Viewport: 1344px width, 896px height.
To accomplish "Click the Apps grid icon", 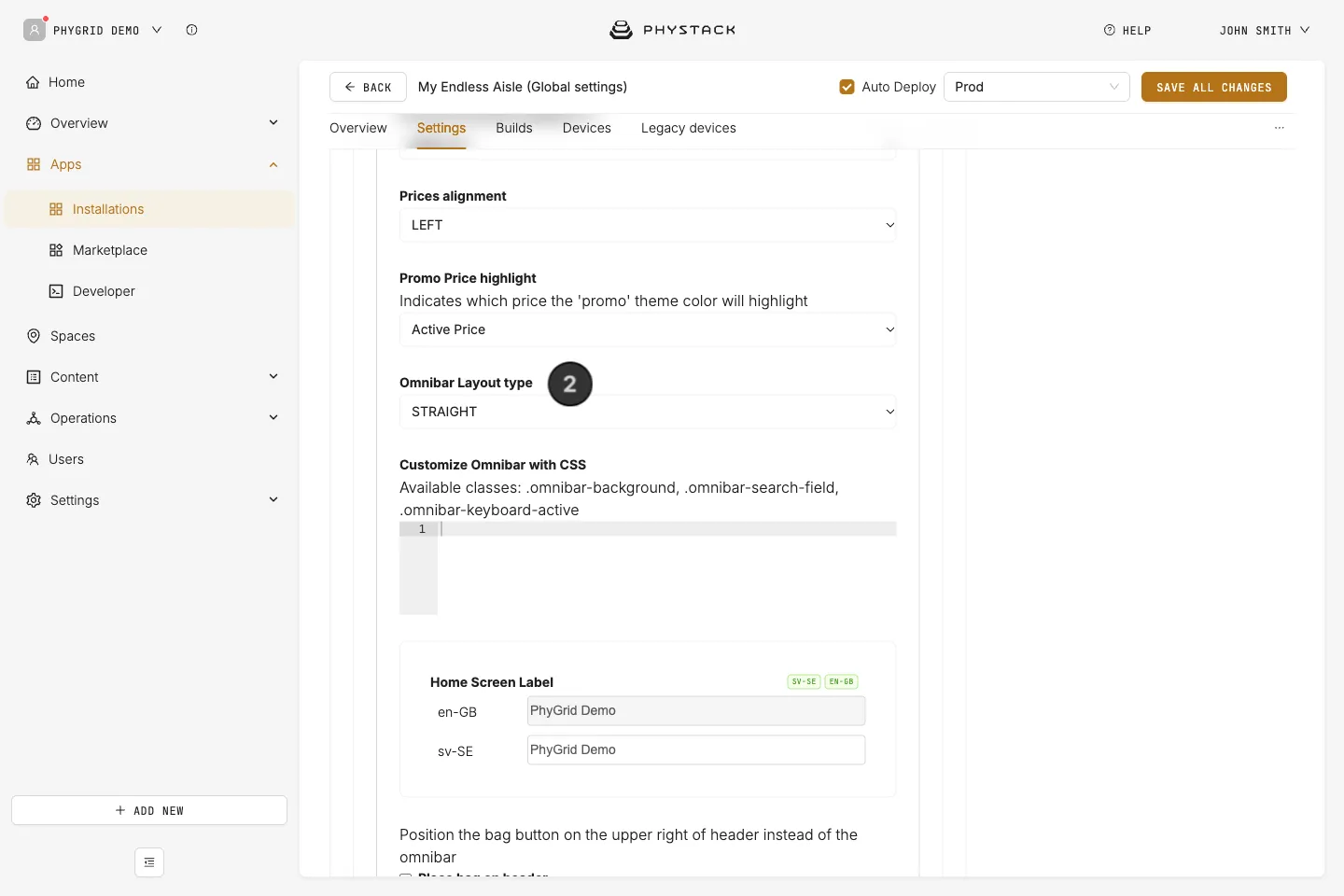I will point(34,164).
